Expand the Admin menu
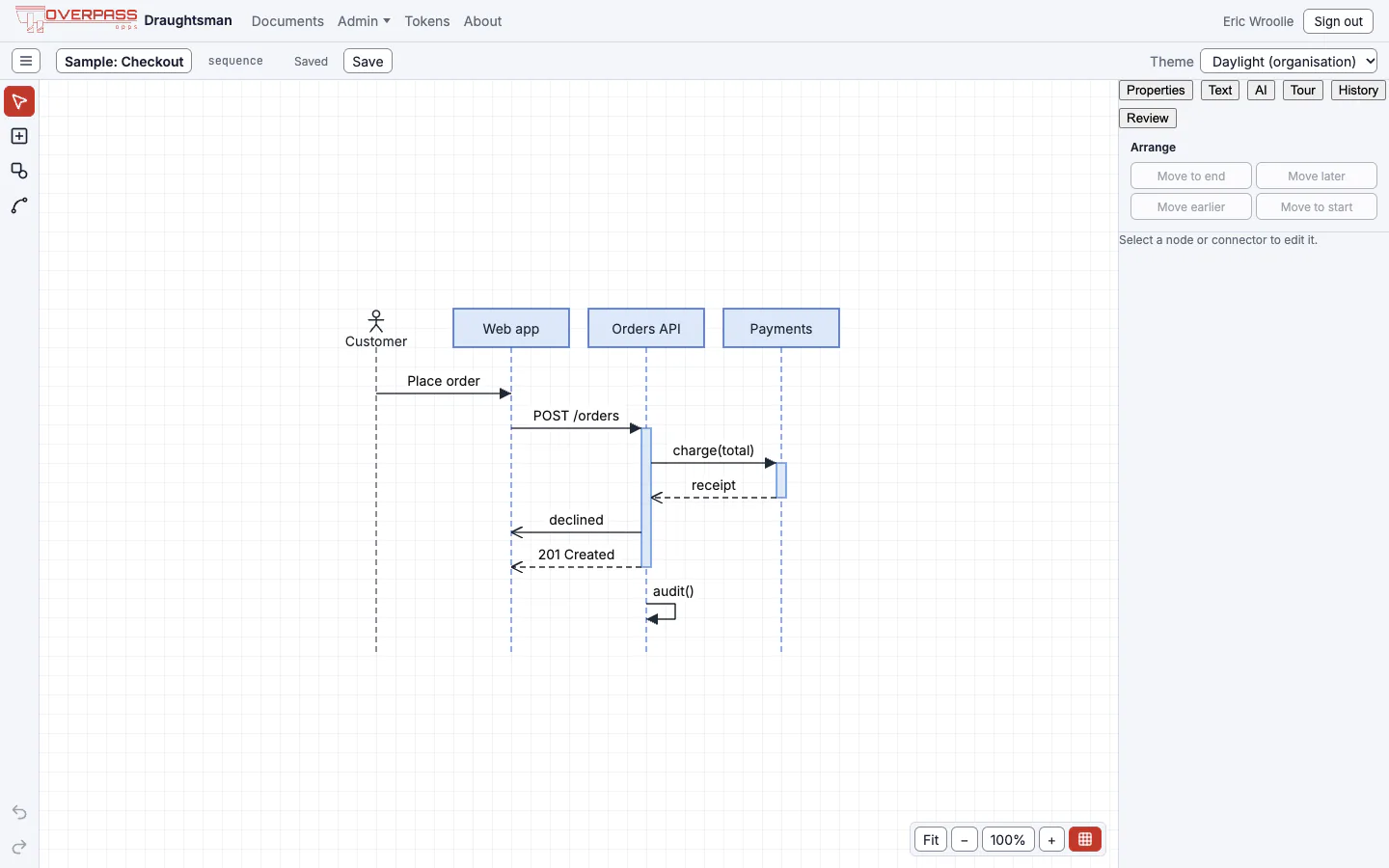 [364, 21]
